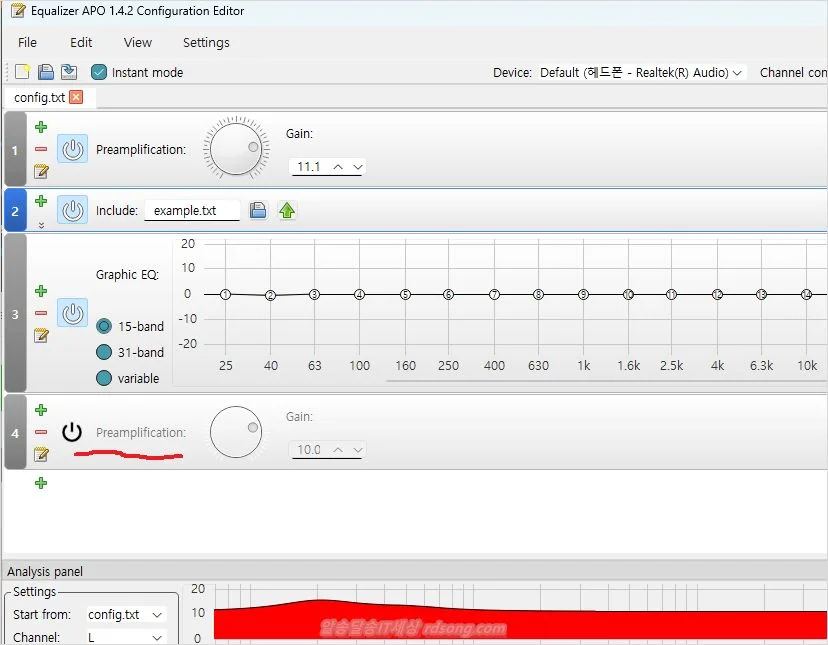Close the config.txt tab
Screen dimensions: 828x645
tap(76, 97)
